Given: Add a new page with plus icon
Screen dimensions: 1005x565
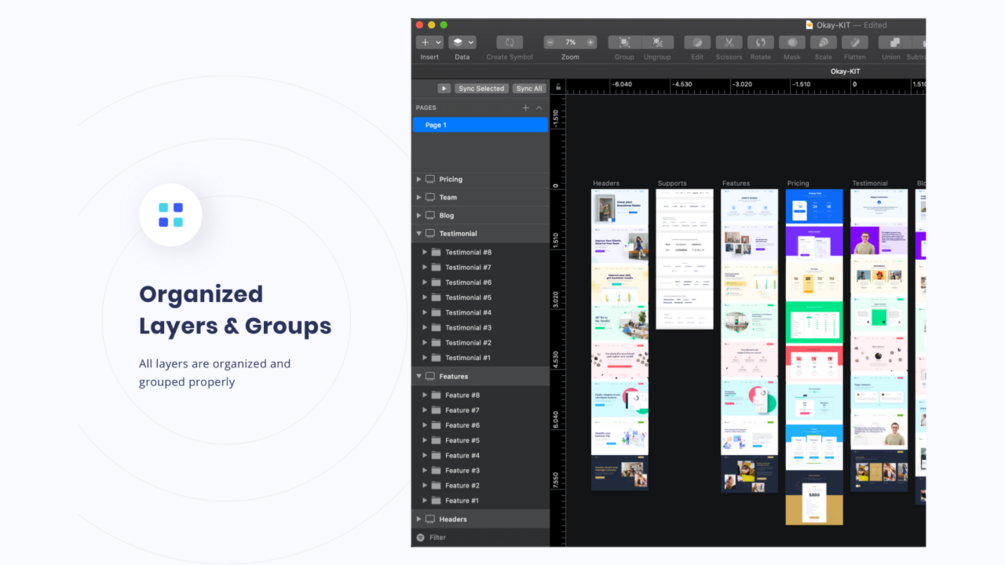Looking at the screenshot, I should (526, 108).
